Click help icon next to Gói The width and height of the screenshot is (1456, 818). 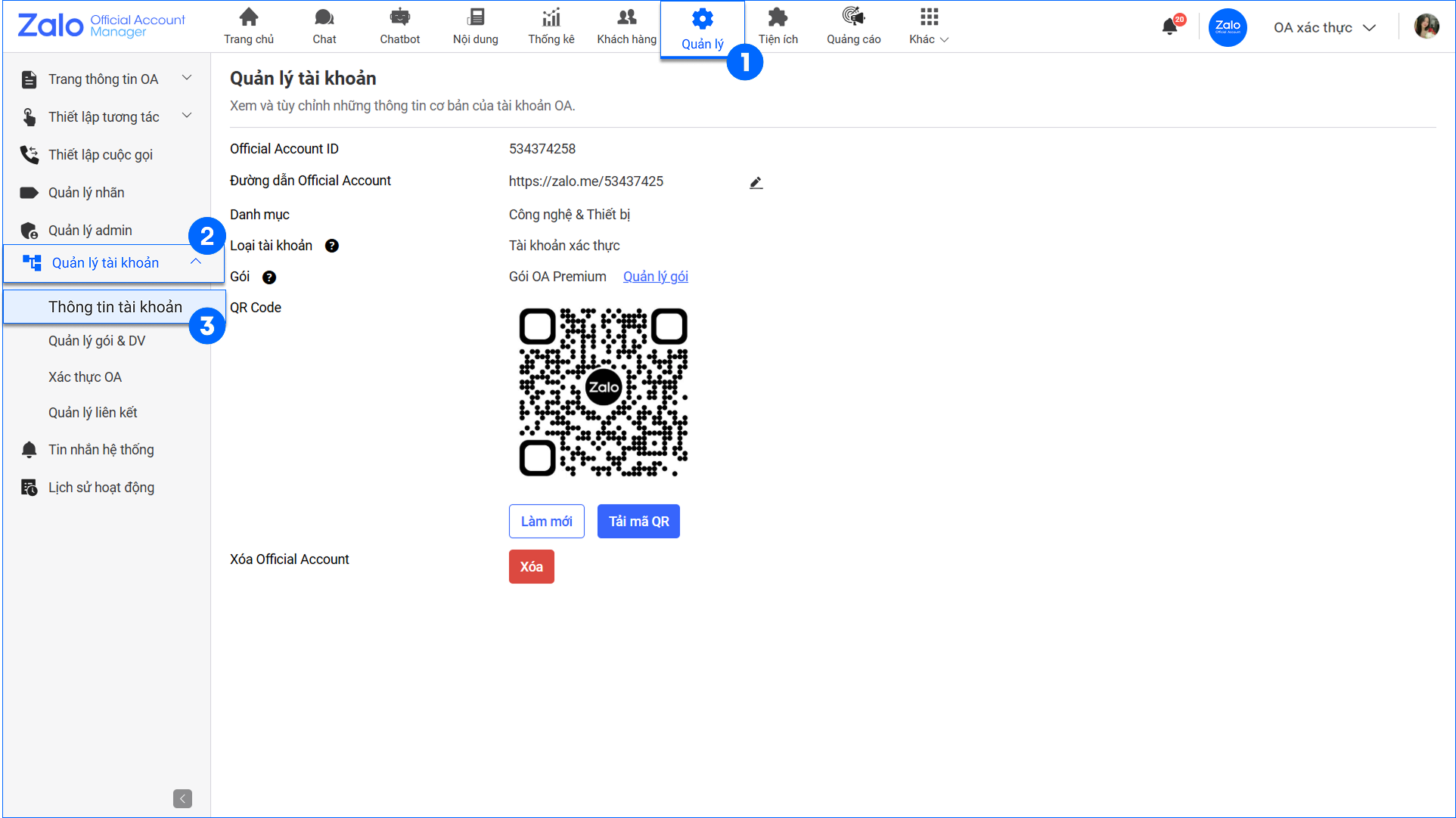(269, 277)
